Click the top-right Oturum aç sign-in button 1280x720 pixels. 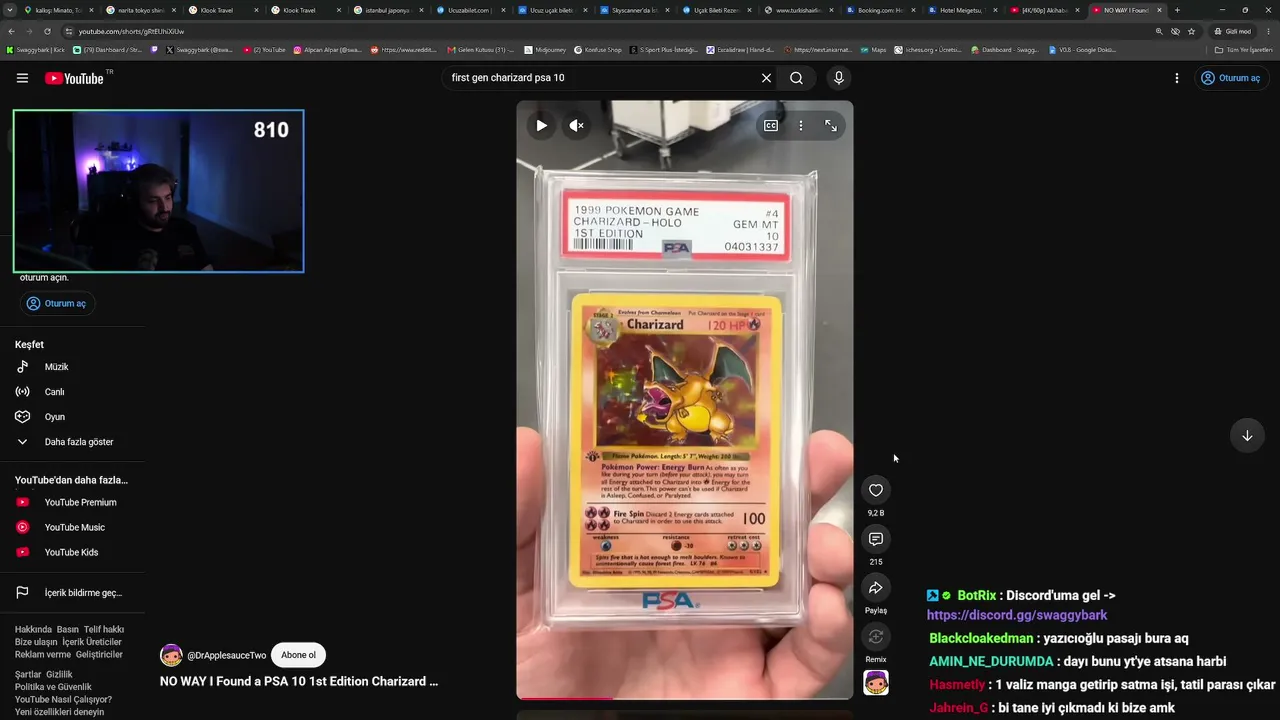click(x=1231, y=78)
